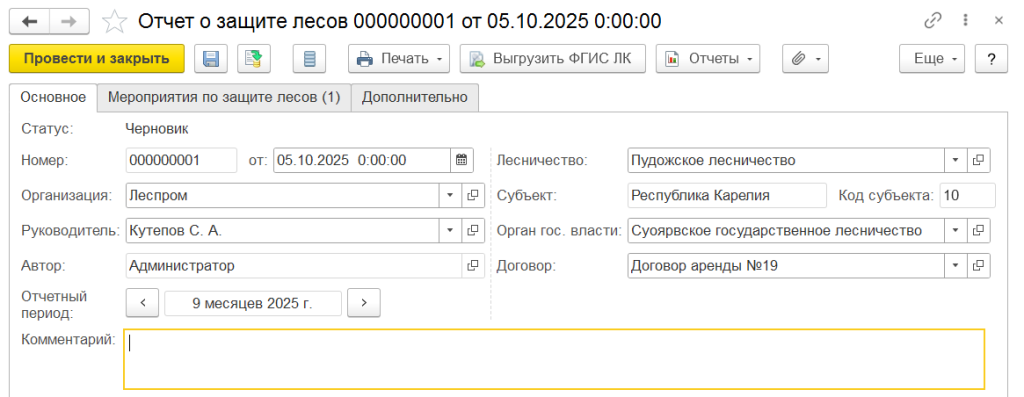Screen dimensions: 1024x397
Task: Open the Организация record
Action: [473, 195]
